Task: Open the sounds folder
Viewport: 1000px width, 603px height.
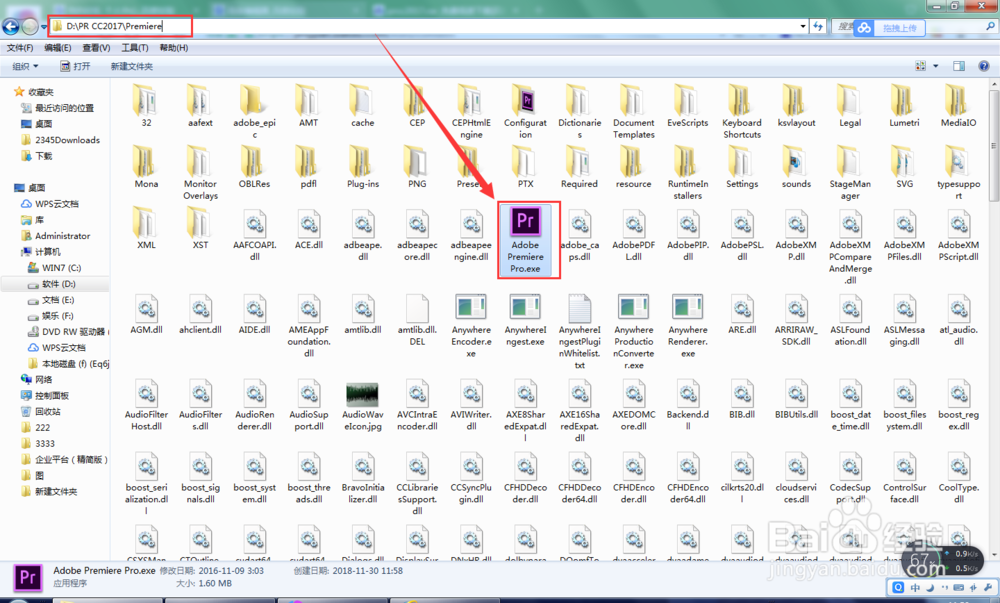Action: pos(796,168)
